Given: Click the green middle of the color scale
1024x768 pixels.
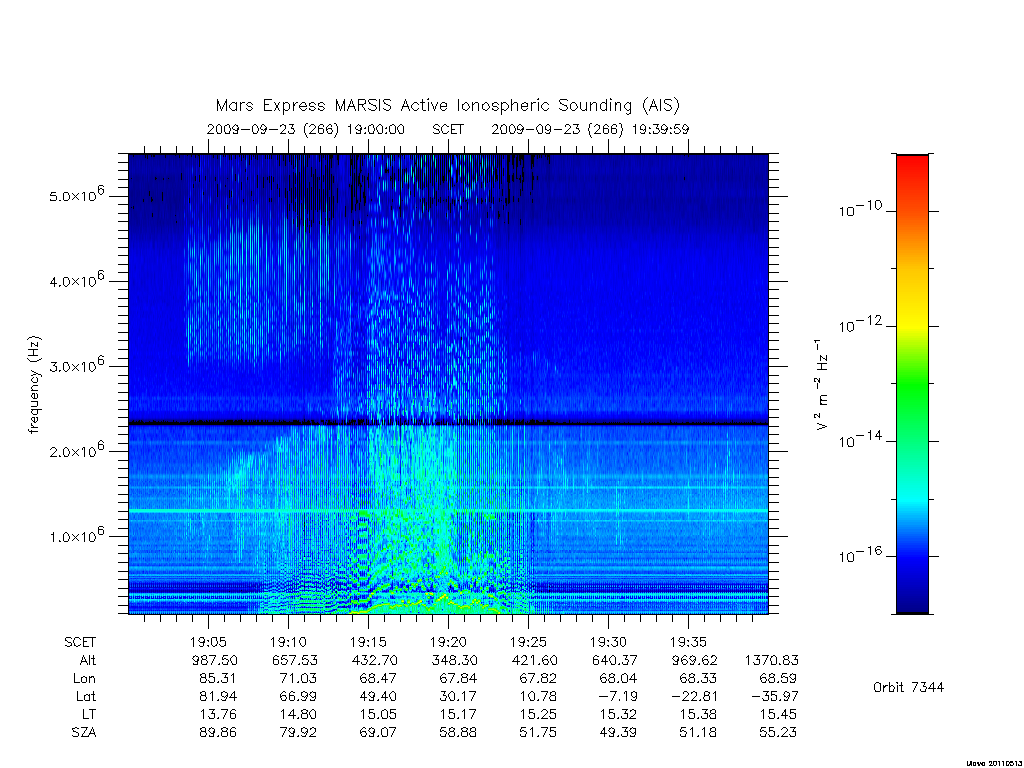Looking at the screenshot, I should coord(912,385).
